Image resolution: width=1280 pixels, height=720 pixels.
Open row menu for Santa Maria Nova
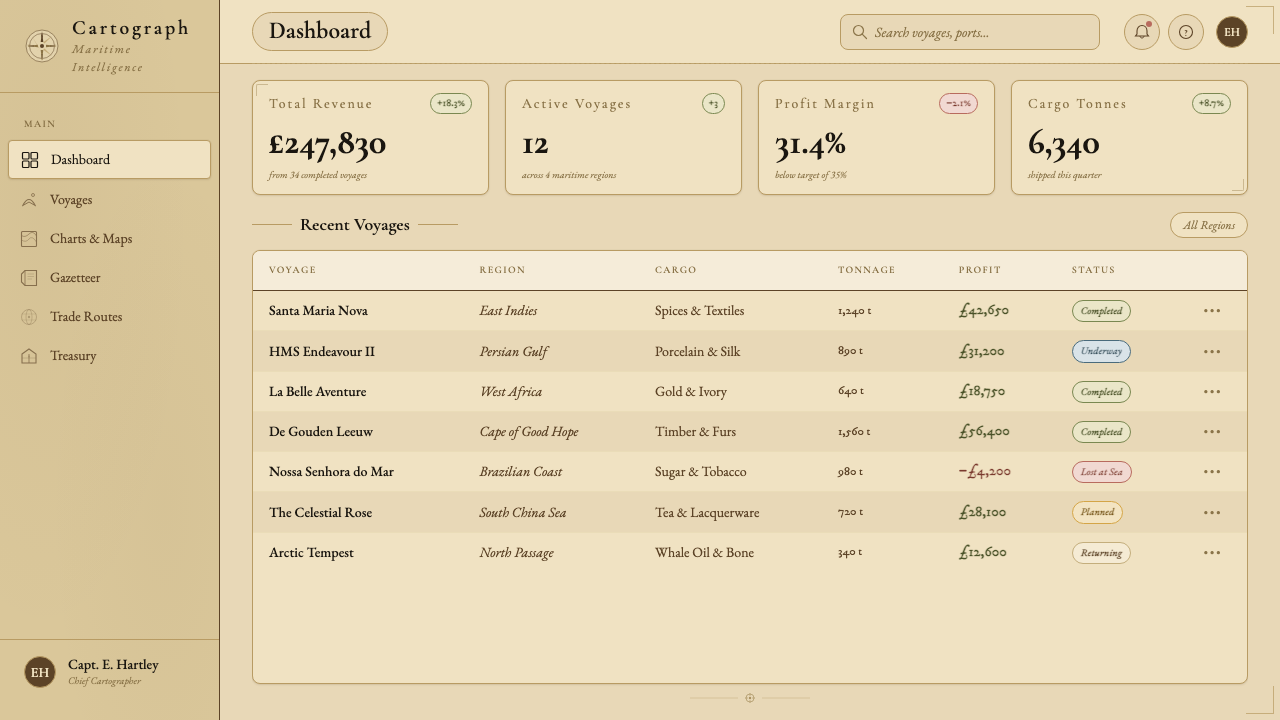pyautogui.click(x=1212, y=311)
